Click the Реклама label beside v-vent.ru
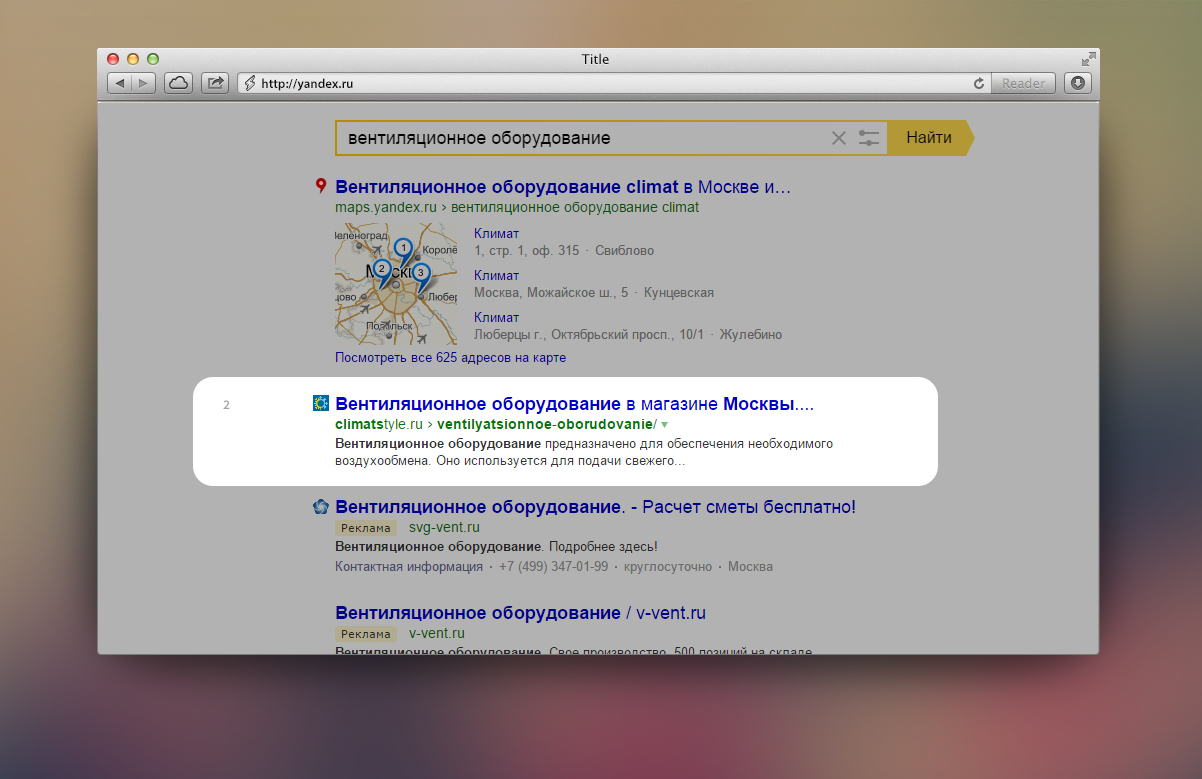Screen dimensions: 1202x779 click(x=365, y=634)
